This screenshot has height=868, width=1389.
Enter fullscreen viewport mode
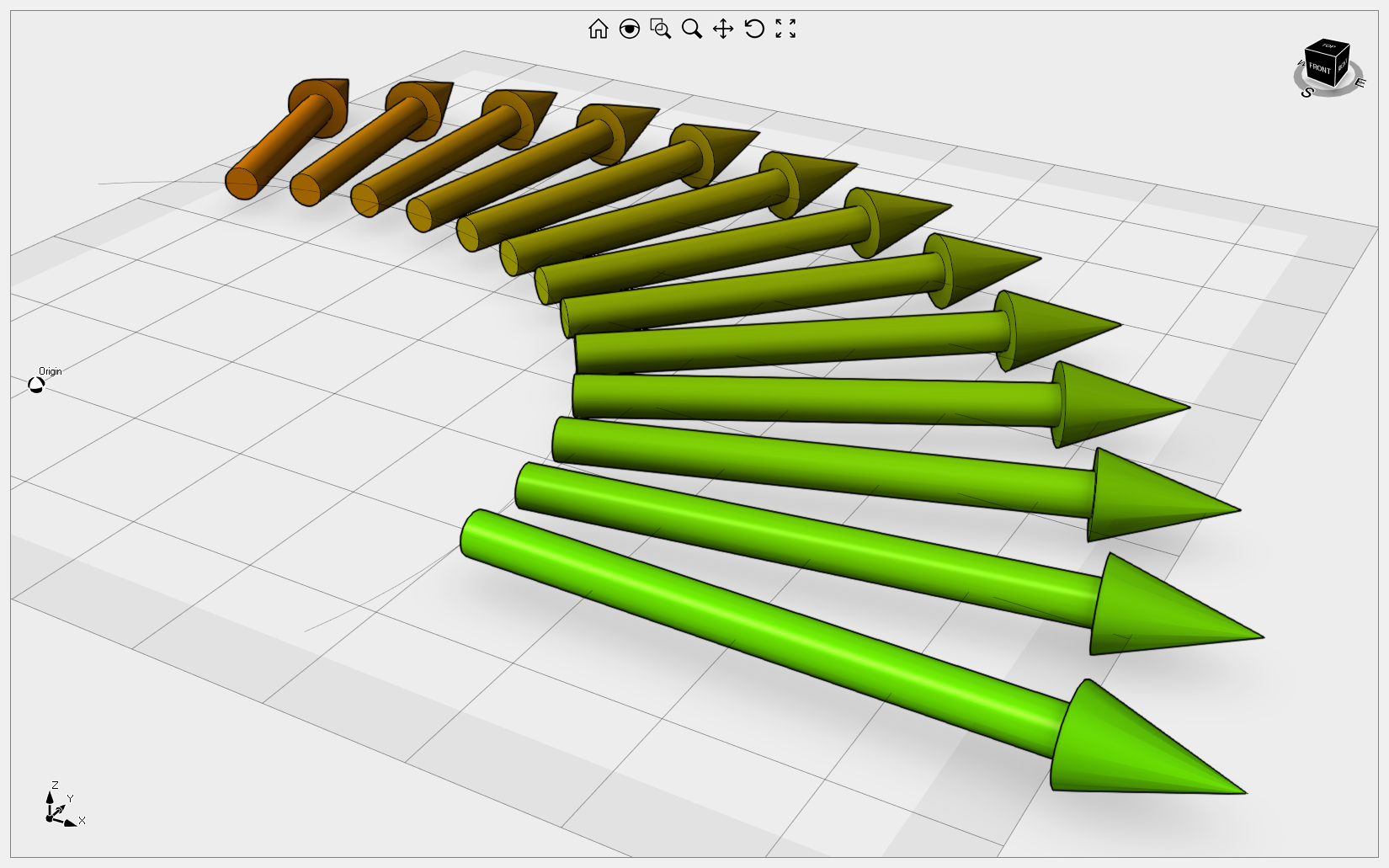point(785,29)
